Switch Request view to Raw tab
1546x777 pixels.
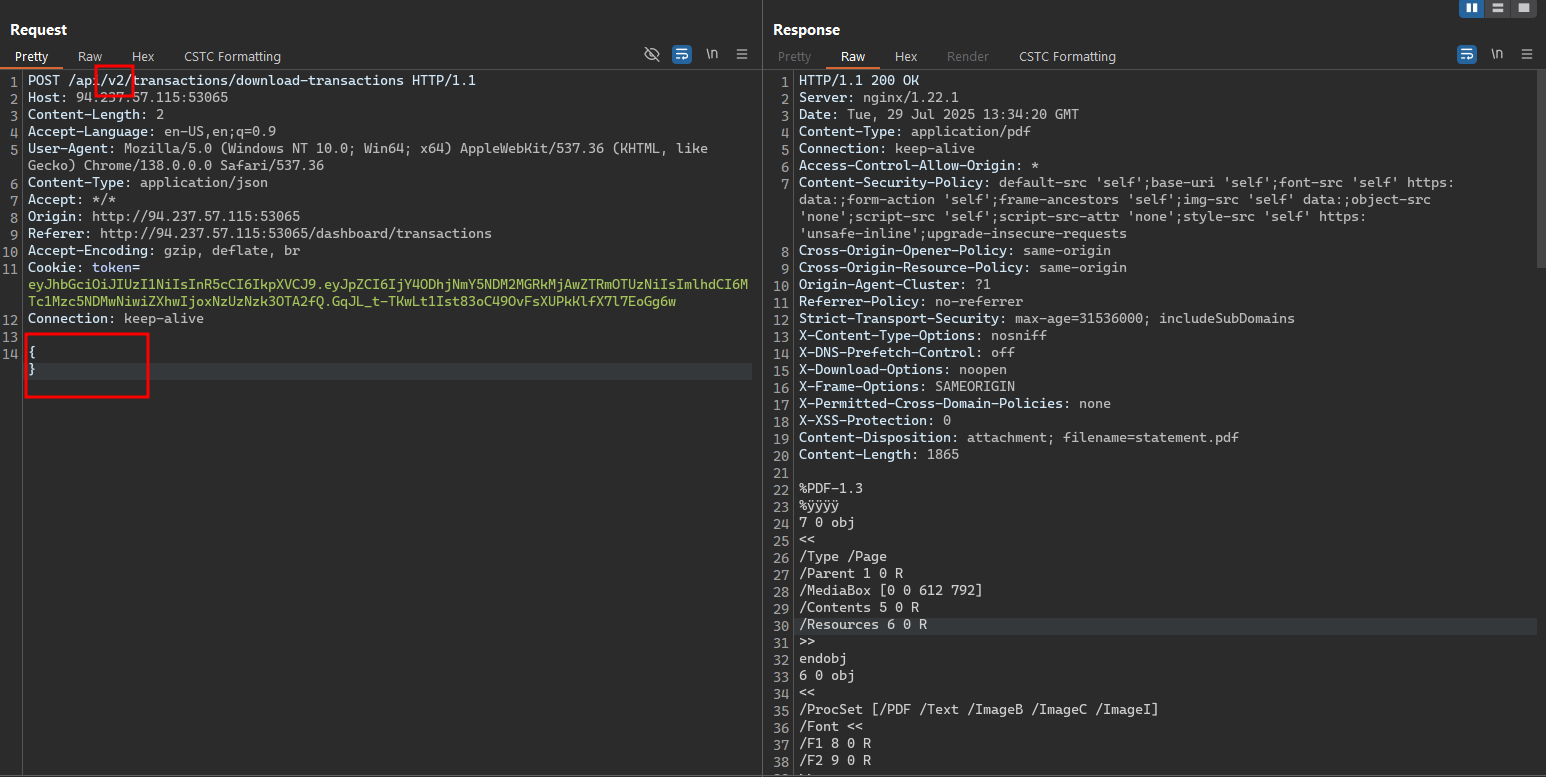pyautogui.click(x=90, y=57)
